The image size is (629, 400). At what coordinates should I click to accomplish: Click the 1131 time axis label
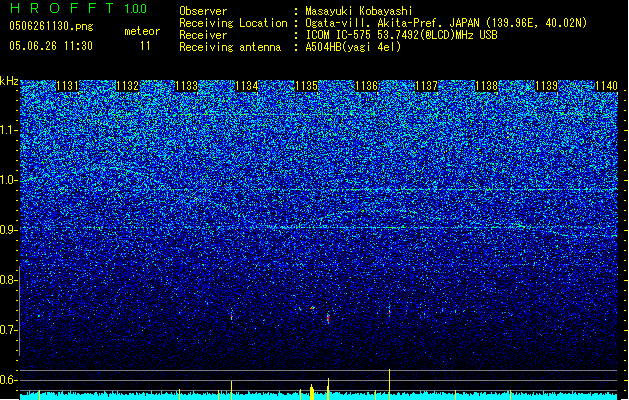click(67, 86)
